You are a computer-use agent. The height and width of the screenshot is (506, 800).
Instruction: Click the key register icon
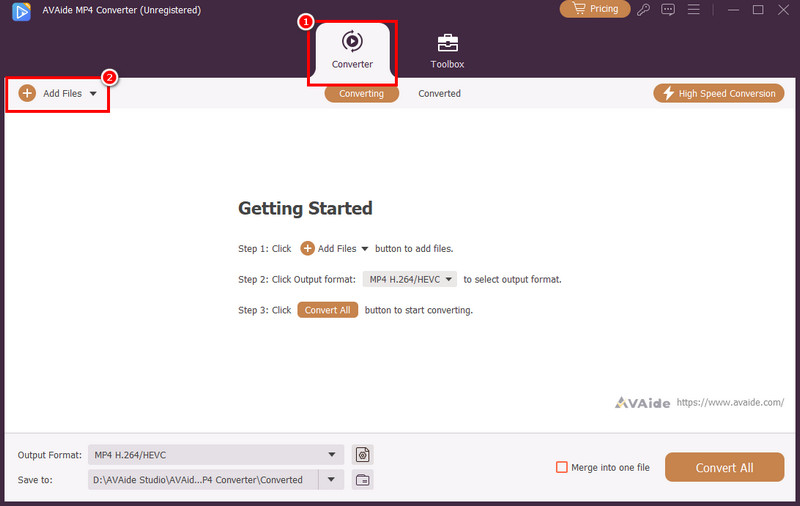pyautogui.click(x=643, y=10)
